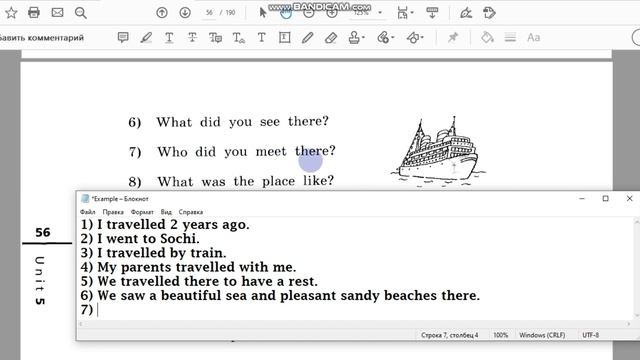Screen dimensions: 640x360
Task: Click Notepad line '2) I went to Sochi.'
Action: (140, 238)
